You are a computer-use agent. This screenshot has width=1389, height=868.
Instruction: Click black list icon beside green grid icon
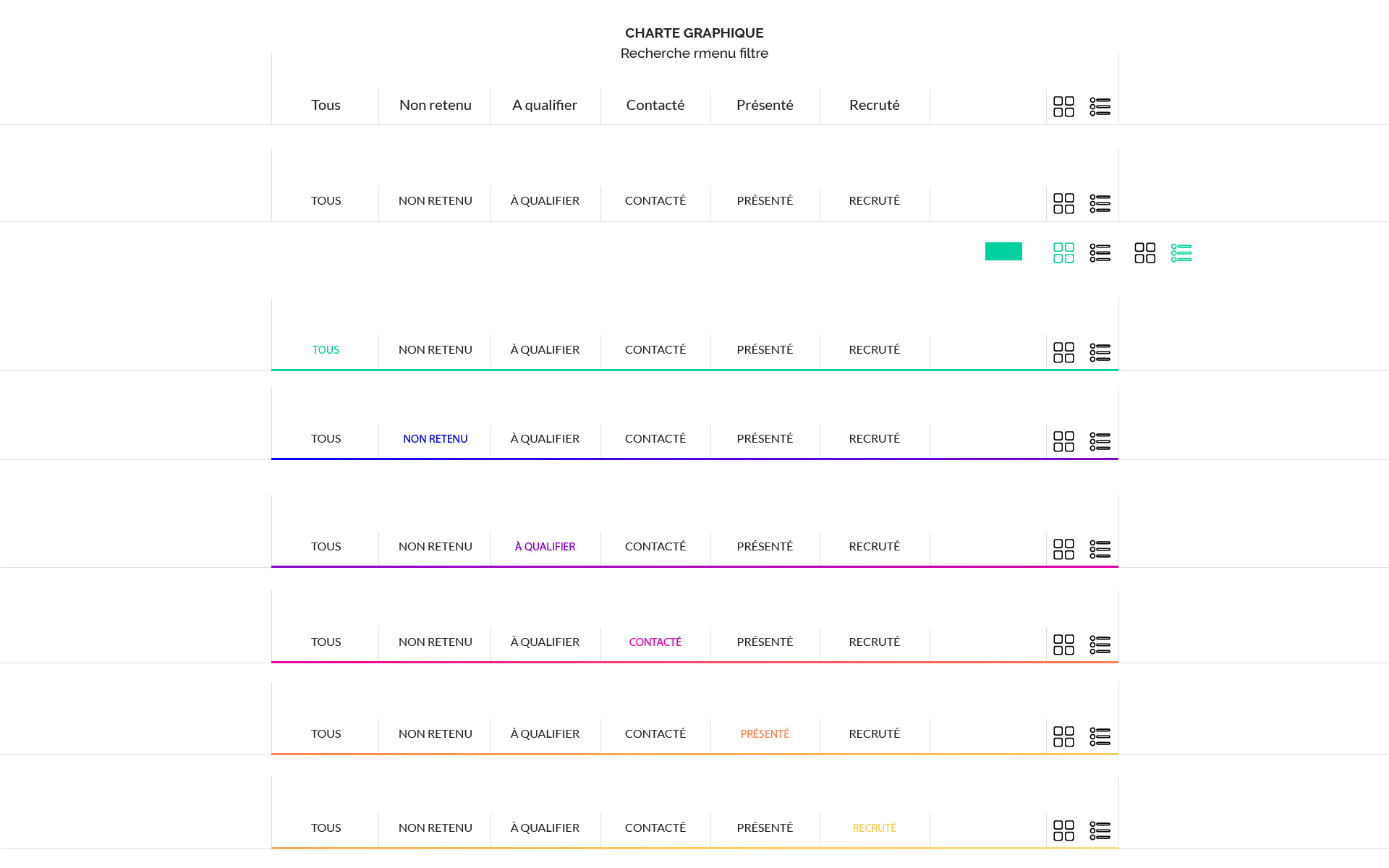pos(1100,252)
